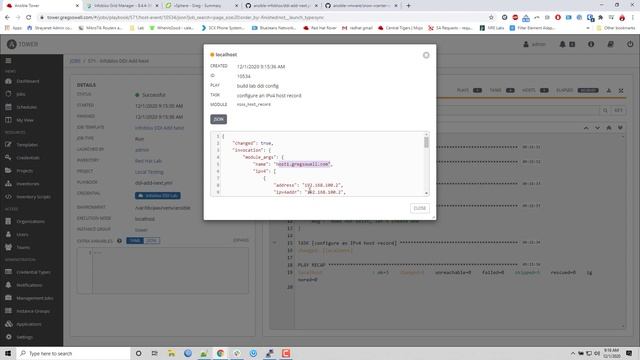Click the browser address bar
Image resolution: width=640 pixels, height=360 pixels.
click(x=261, y=18)
